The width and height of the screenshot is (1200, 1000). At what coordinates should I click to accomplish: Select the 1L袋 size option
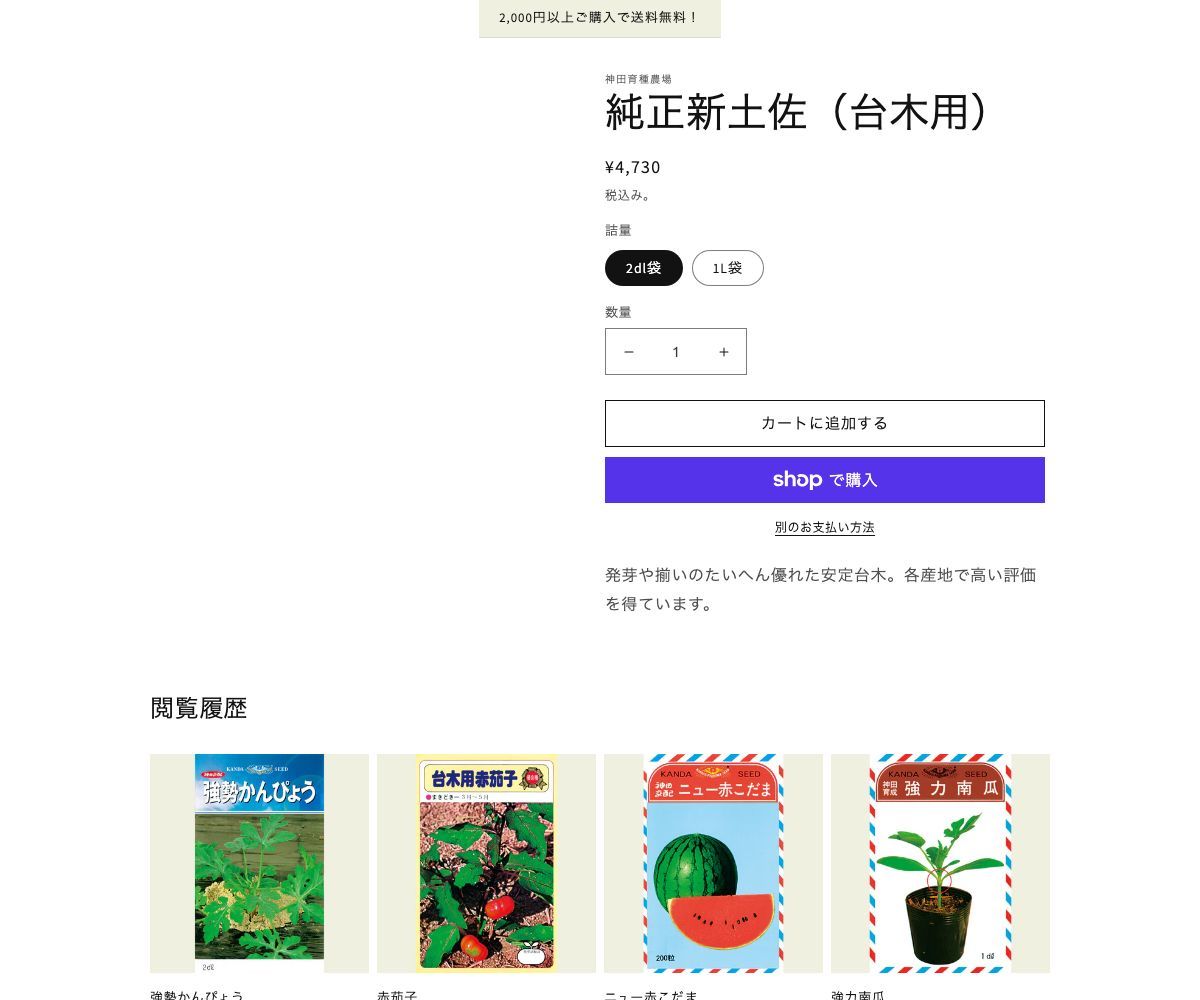coord(728,268)
